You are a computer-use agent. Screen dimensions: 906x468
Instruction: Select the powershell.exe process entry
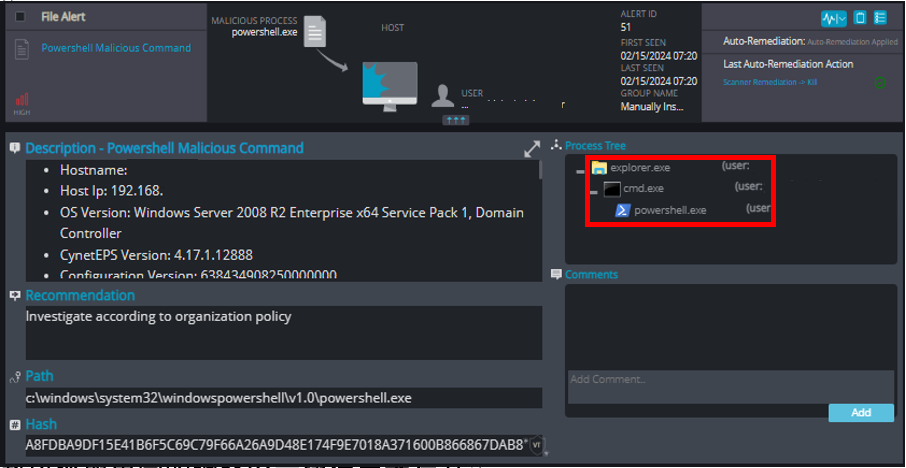point(670,210)
